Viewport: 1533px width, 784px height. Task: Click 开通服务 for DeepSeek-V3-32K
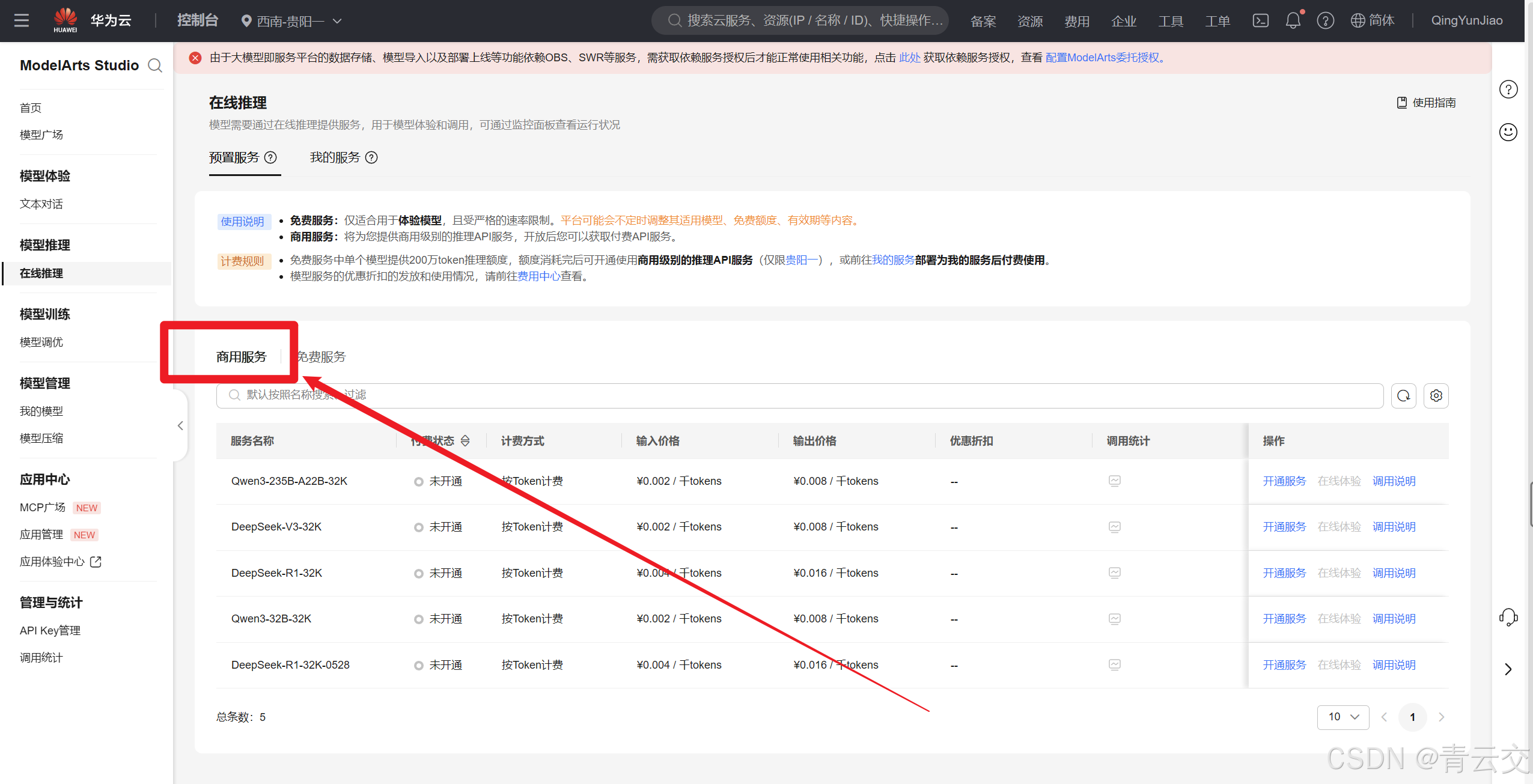pyautogui.click(x=1284, y=527)
